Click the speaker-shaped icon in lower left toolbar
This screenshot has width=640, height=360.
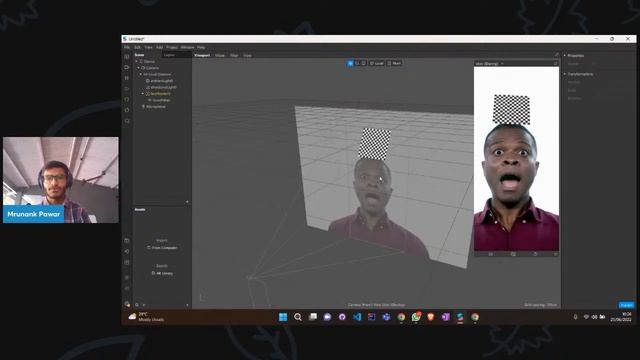[x=127, y=251]
